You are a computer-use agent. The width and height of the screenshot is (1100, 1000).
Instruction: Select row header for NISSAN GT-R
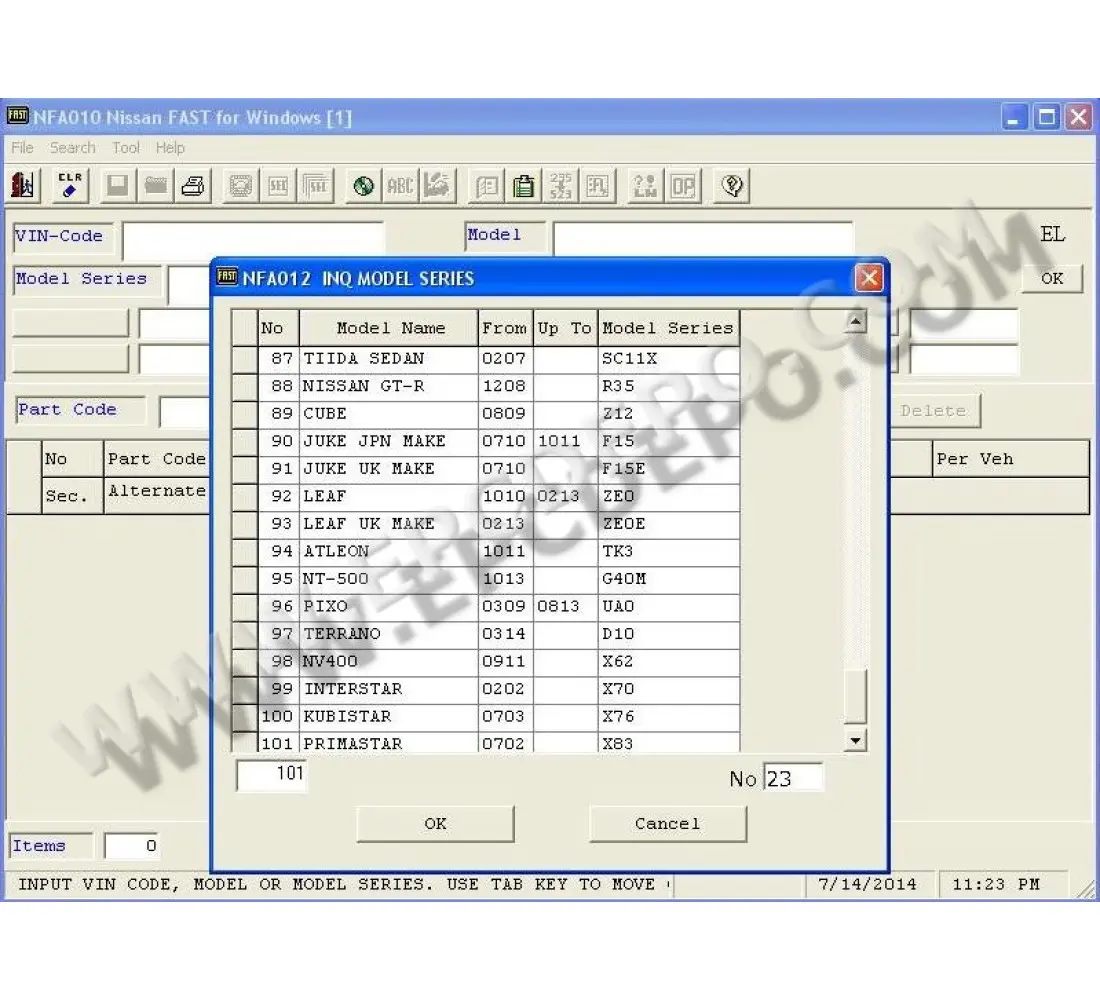tap(244, 387)
